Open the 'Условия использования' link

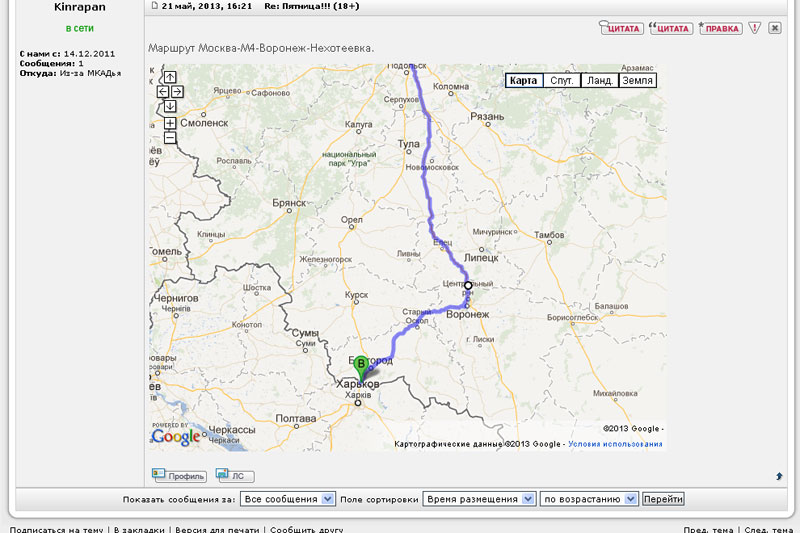[615, 444]
